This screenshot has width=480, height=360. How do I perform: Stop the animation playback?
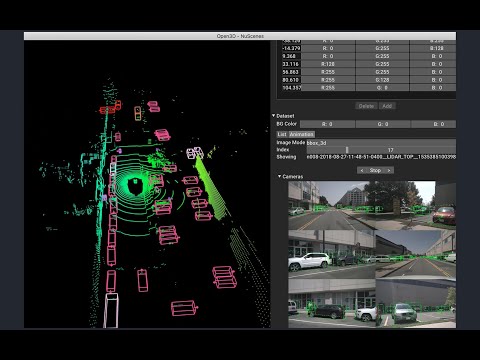(375, 170)
